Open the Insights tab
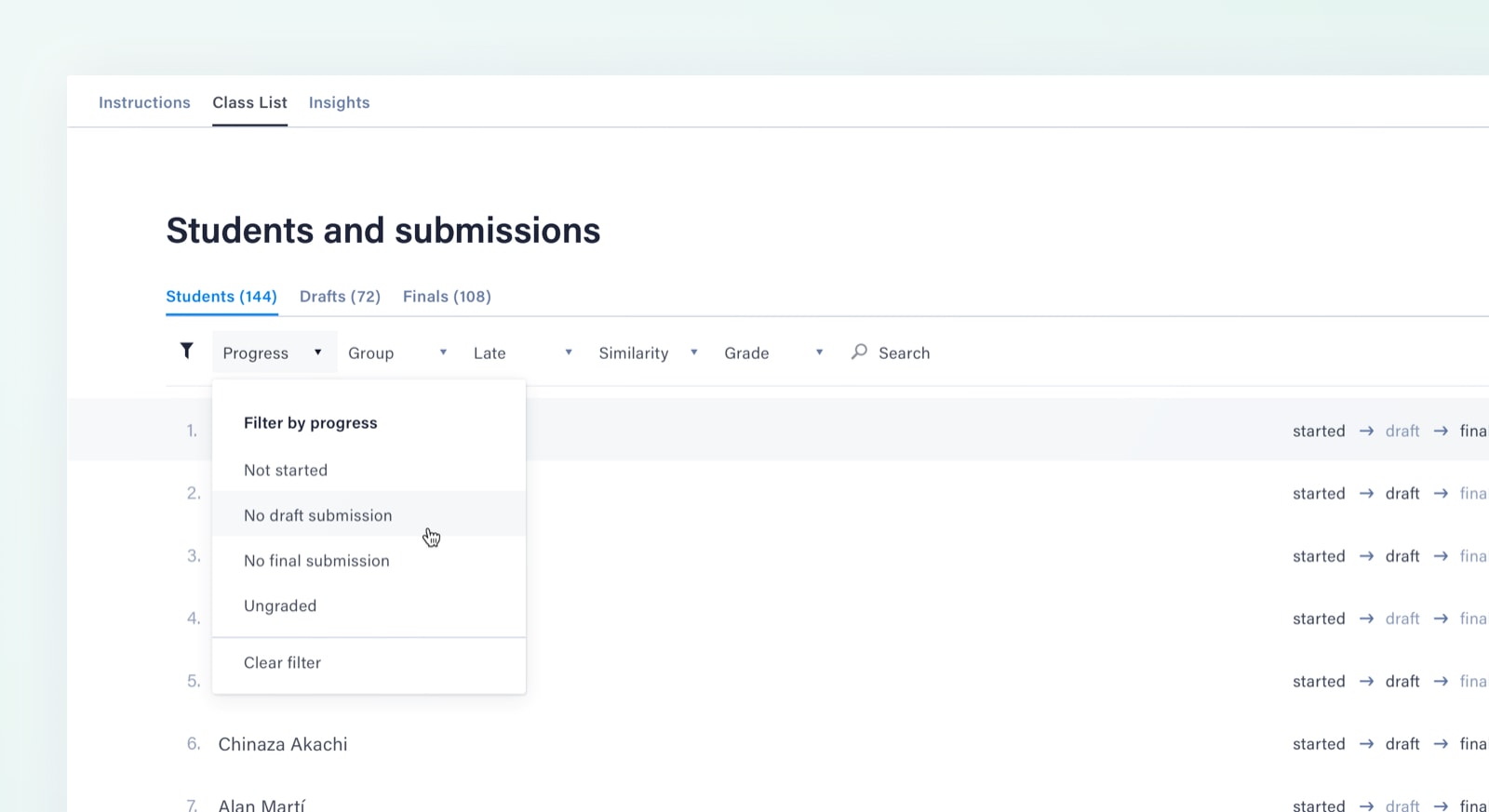1489x812 pixels. (x=339, y=102)
